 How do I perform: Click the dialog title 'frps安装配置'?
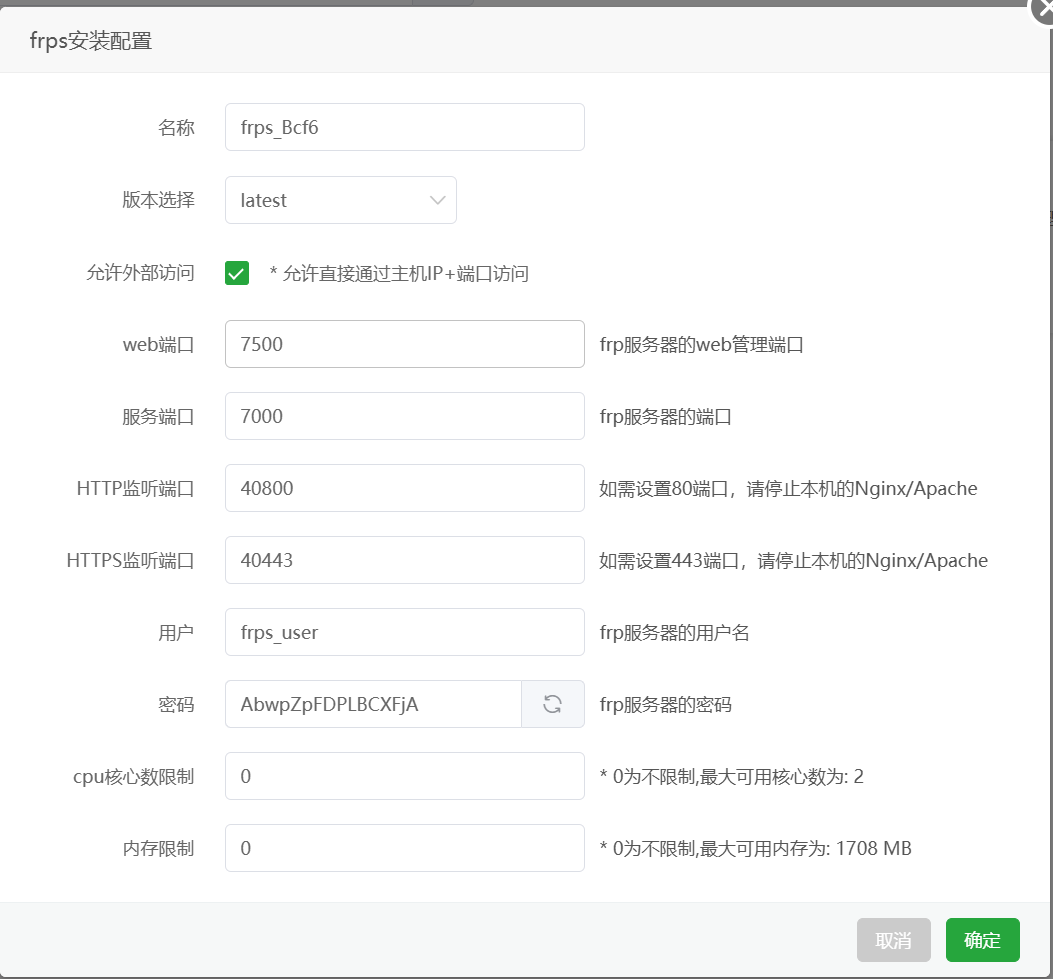tap(91, 41)
